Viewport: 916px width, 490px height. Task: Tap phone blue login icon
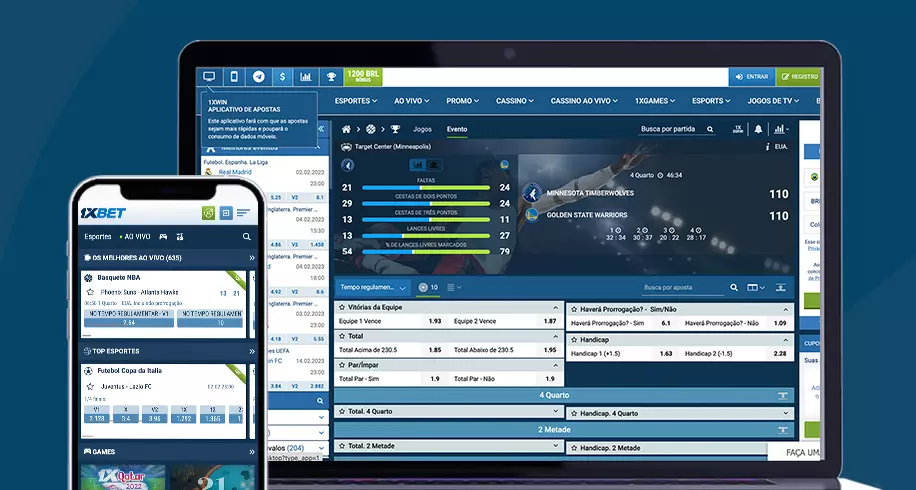(226, 213)
